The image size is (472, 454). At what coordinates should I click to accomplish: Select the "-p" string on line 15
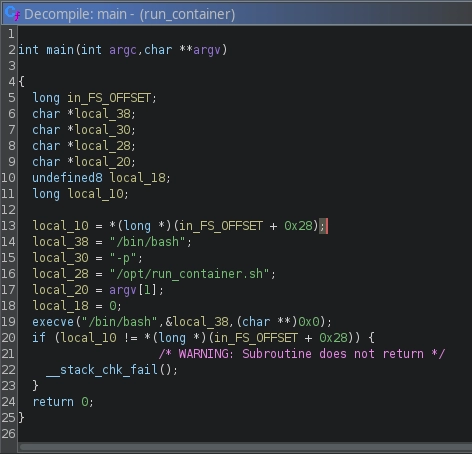[123, 258]
